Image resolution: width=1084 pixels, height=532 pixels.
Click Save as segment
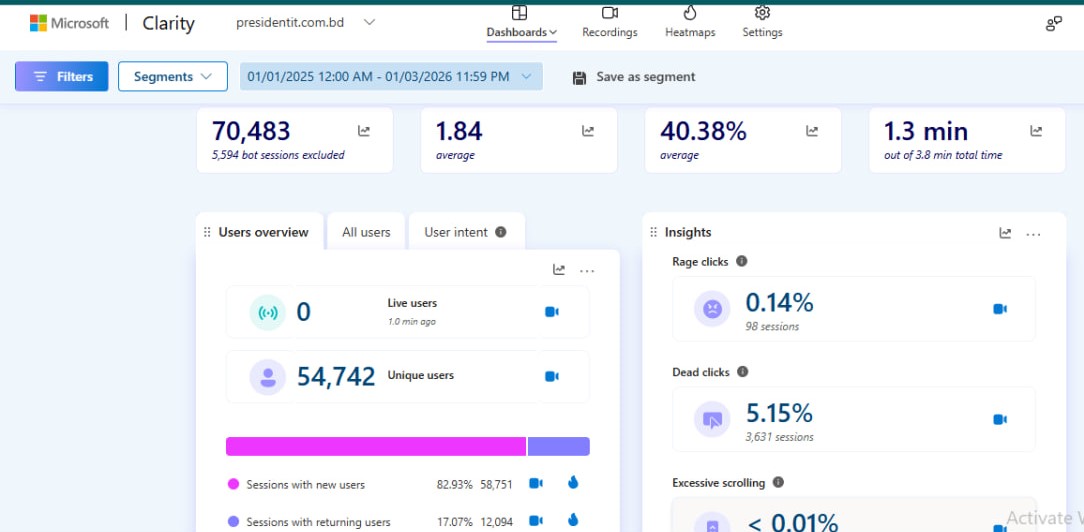634,77
